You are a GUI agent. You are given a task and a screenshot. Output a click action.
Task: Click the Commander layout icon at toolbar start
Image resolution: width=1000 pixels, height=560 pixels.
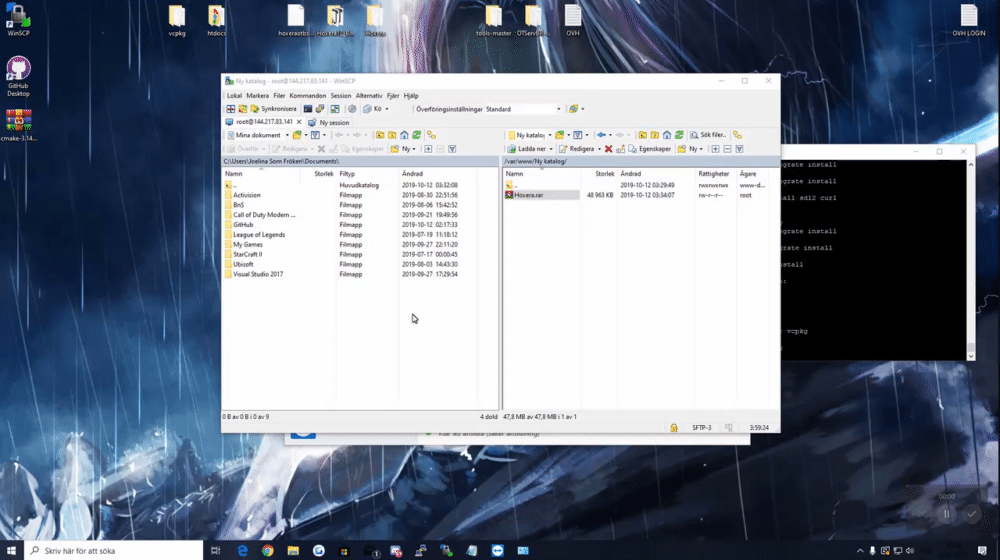(231, 109)
